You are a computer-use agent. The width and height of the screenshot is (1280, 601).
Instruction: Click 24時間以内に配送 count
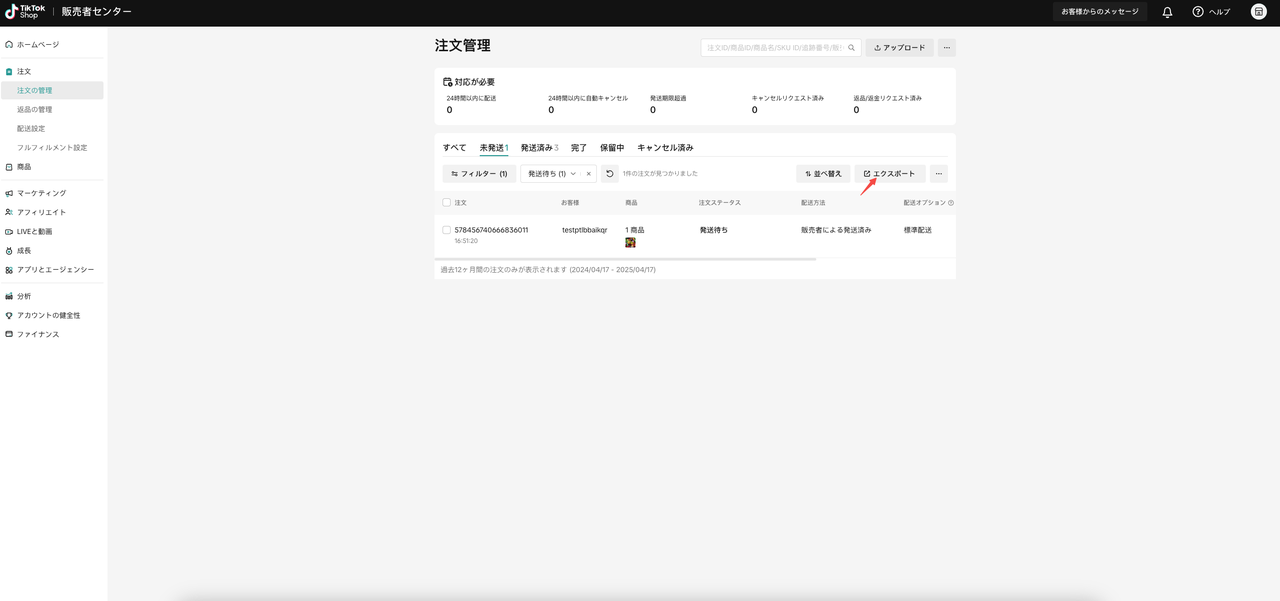pyautogui.click(x=449, y=110)
